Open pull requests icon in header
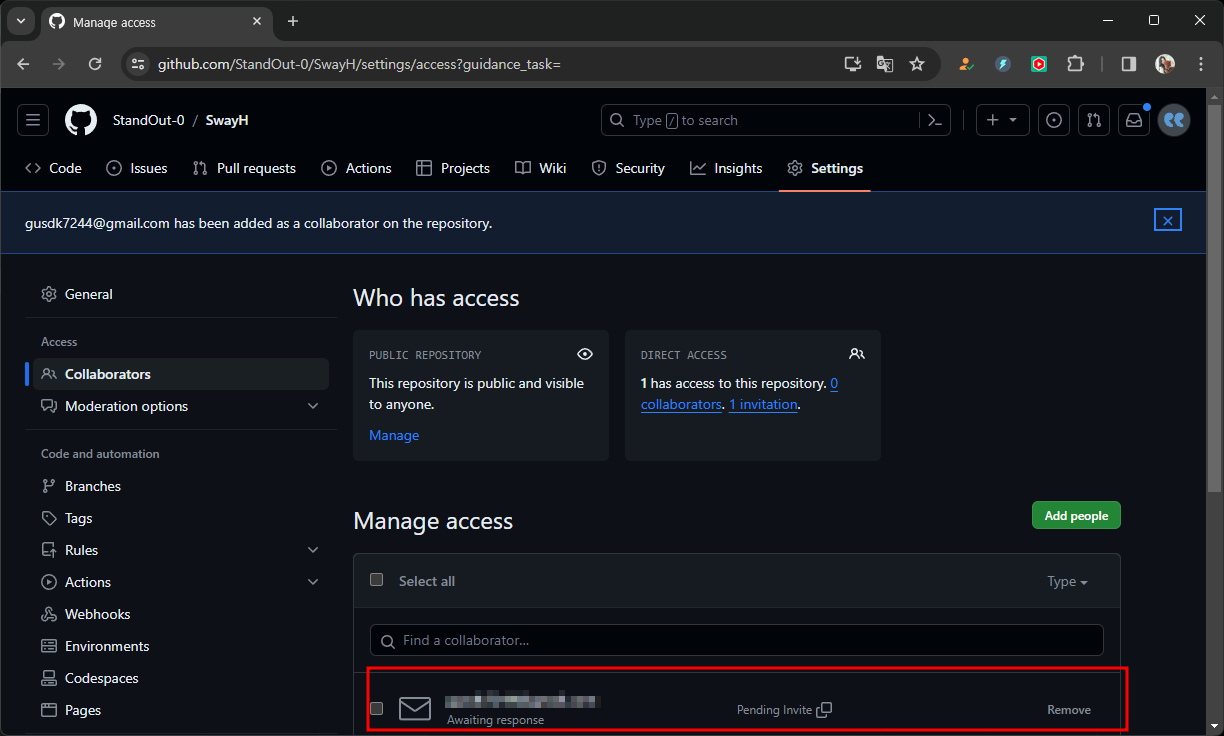Screen dimensions: 1224x736 tap(1094, 120)
